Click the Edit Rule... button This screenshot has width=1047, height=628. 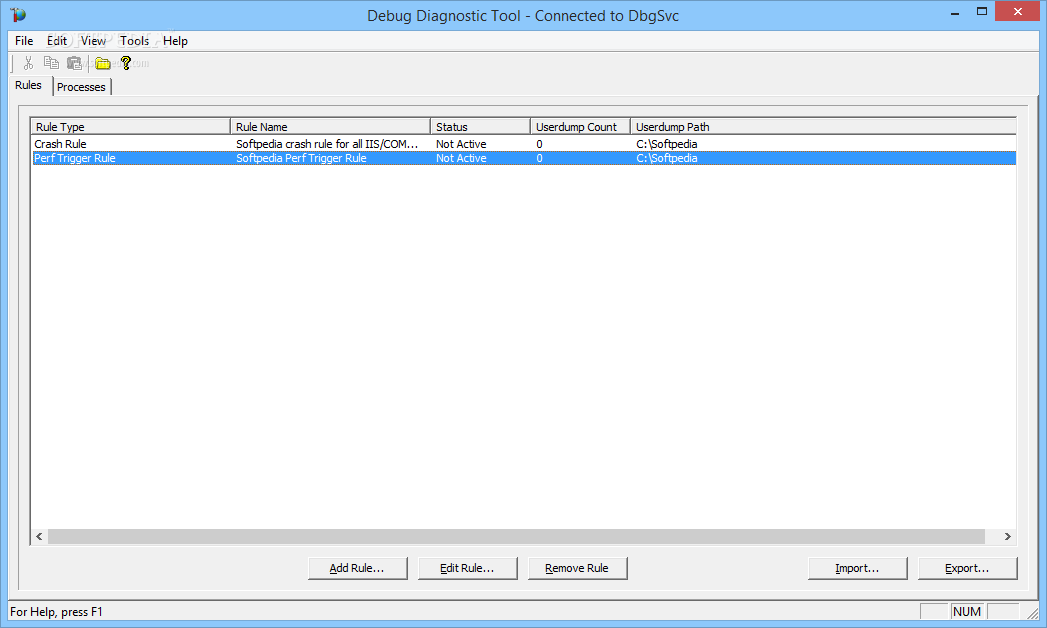point(467,568)
